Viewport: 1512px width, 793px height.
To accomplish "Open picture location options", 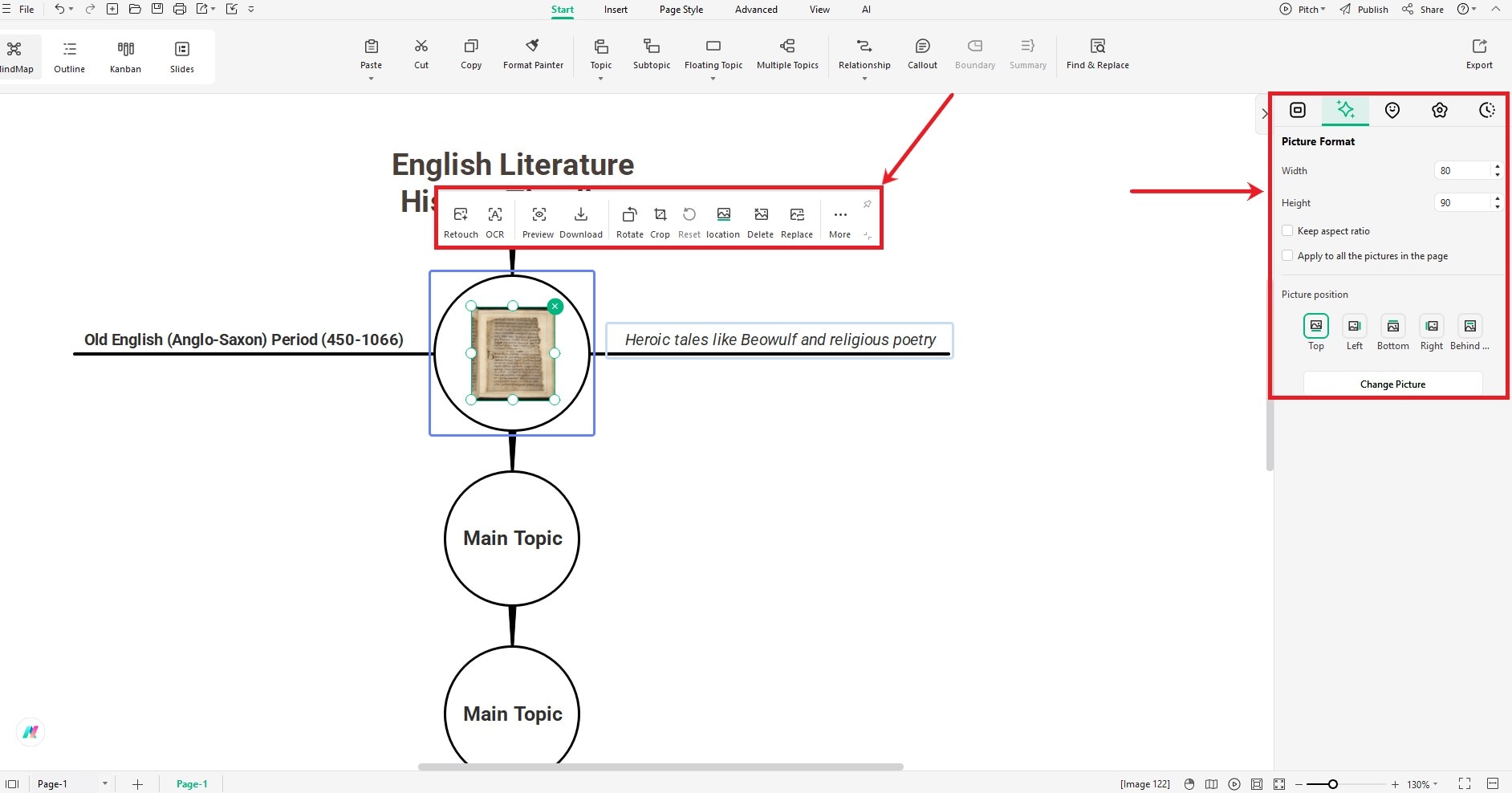I will coord(723,222).
